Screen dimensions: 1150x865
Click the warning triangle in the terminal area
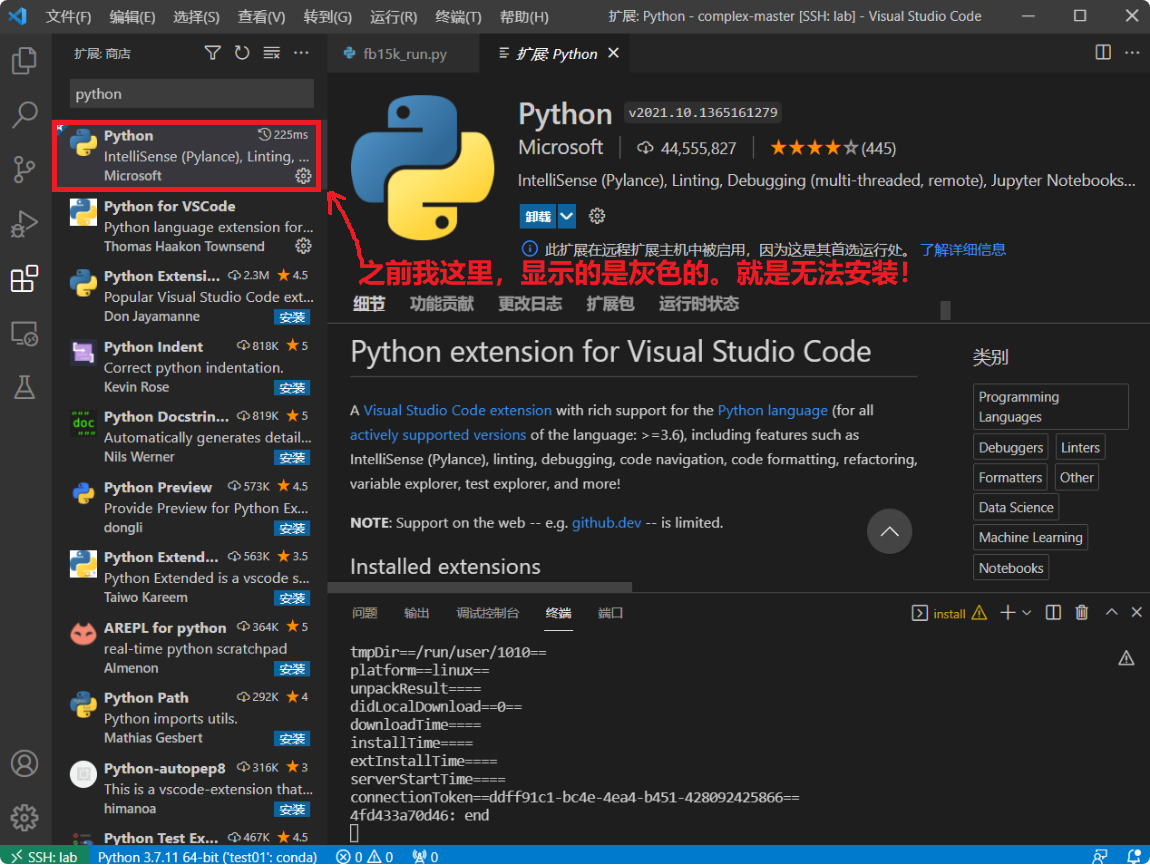[1127, 658]
